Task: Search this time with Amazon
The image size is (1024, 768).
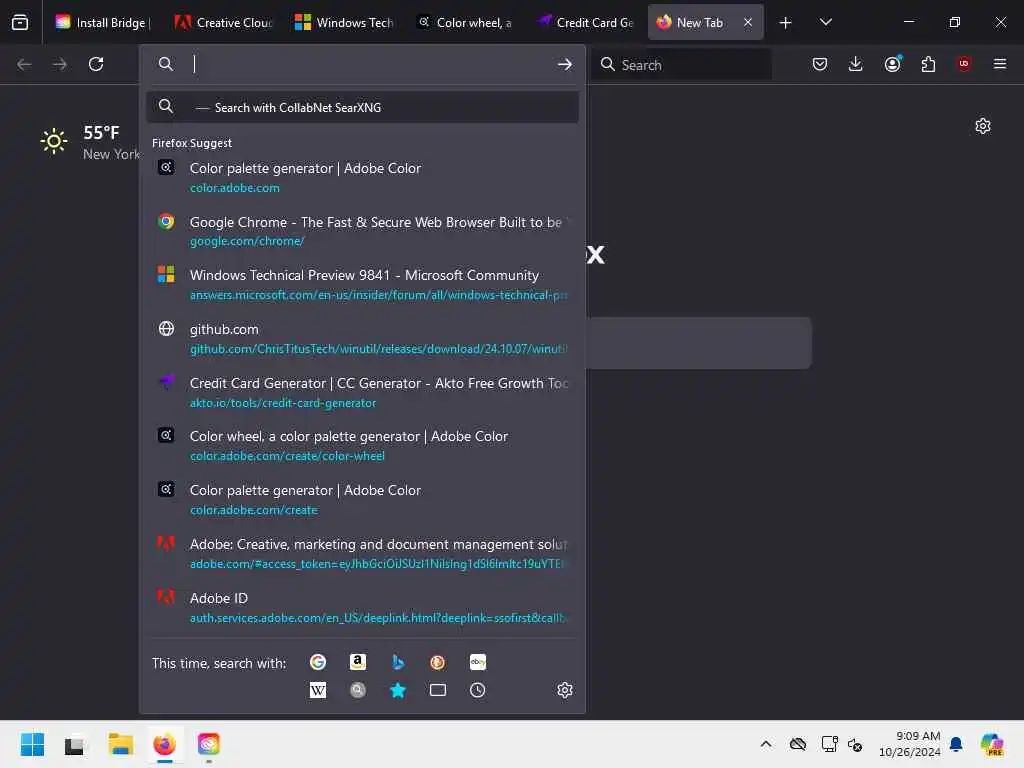Action: coord(358,662)
